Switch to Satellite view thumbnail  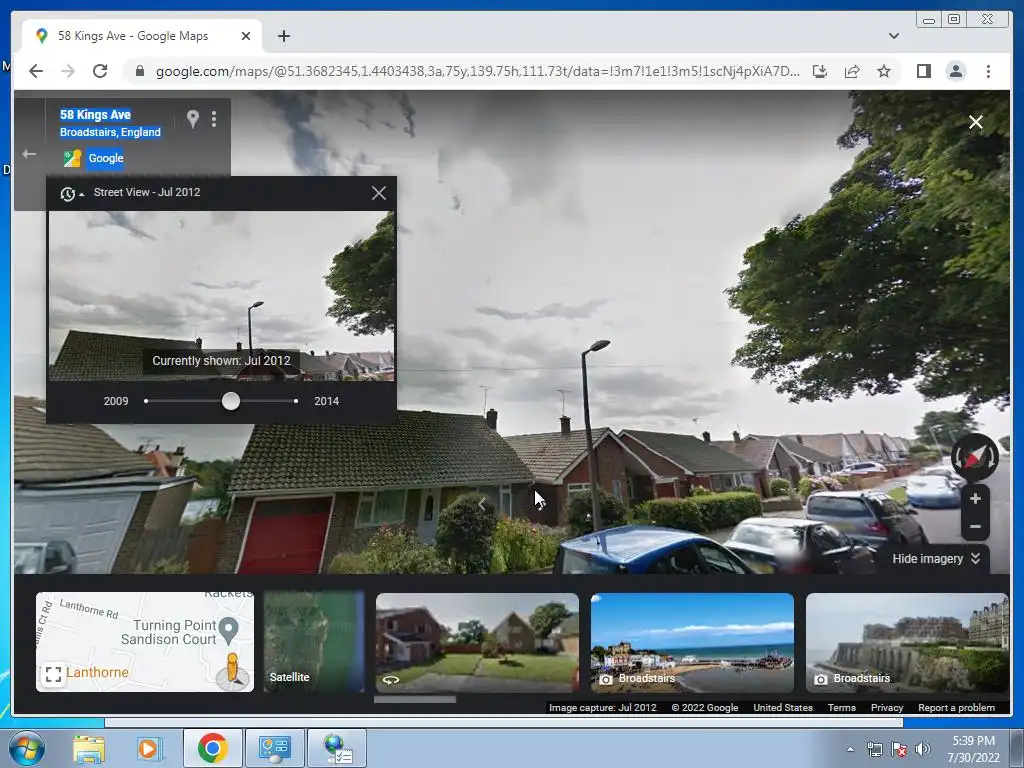[313, 642]
